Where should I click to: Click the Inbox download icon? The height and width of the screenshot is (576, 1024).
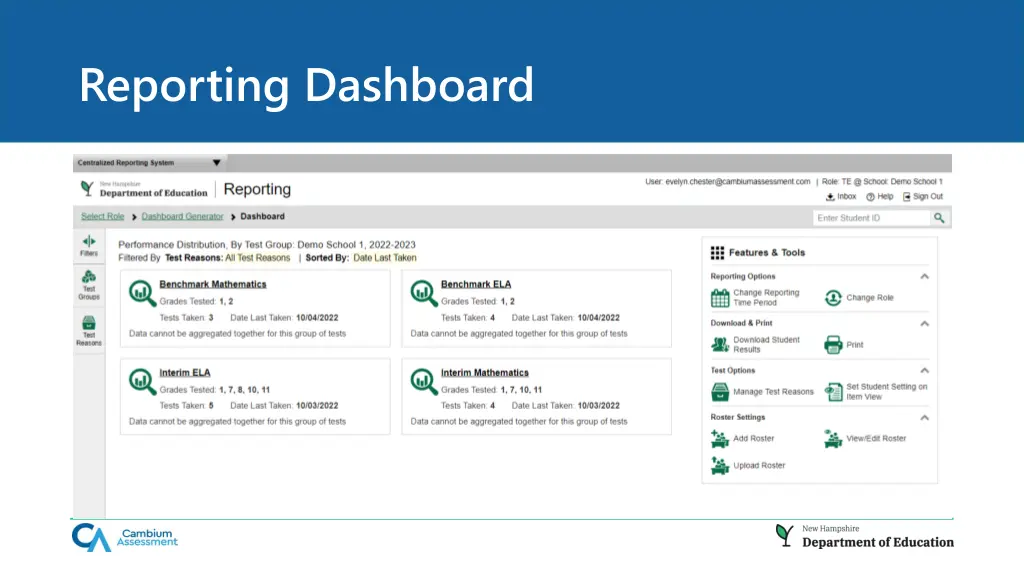[830, 197]
